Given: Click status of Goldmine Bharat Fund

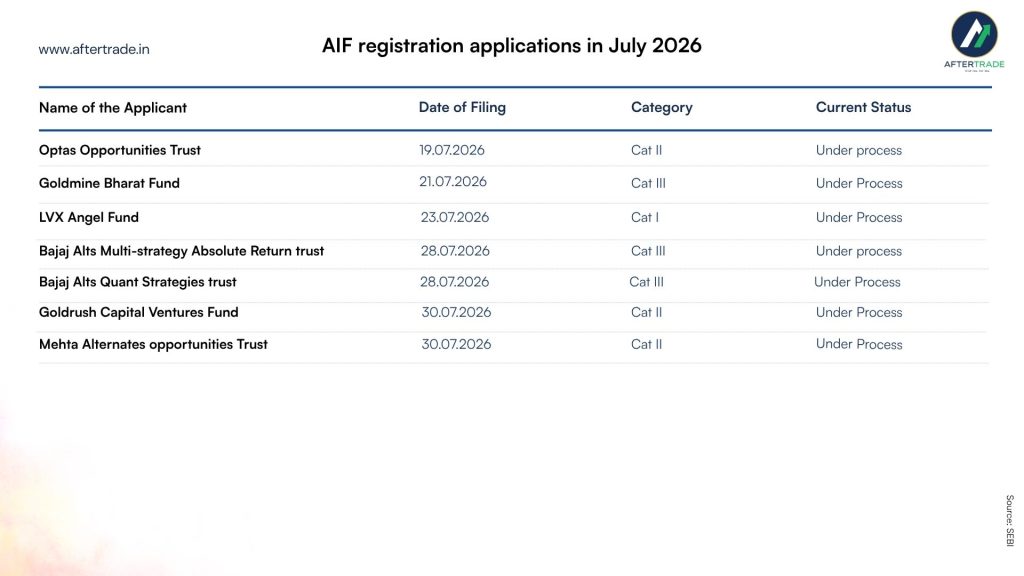Looking at the screenshot, I should coord(859,184).
